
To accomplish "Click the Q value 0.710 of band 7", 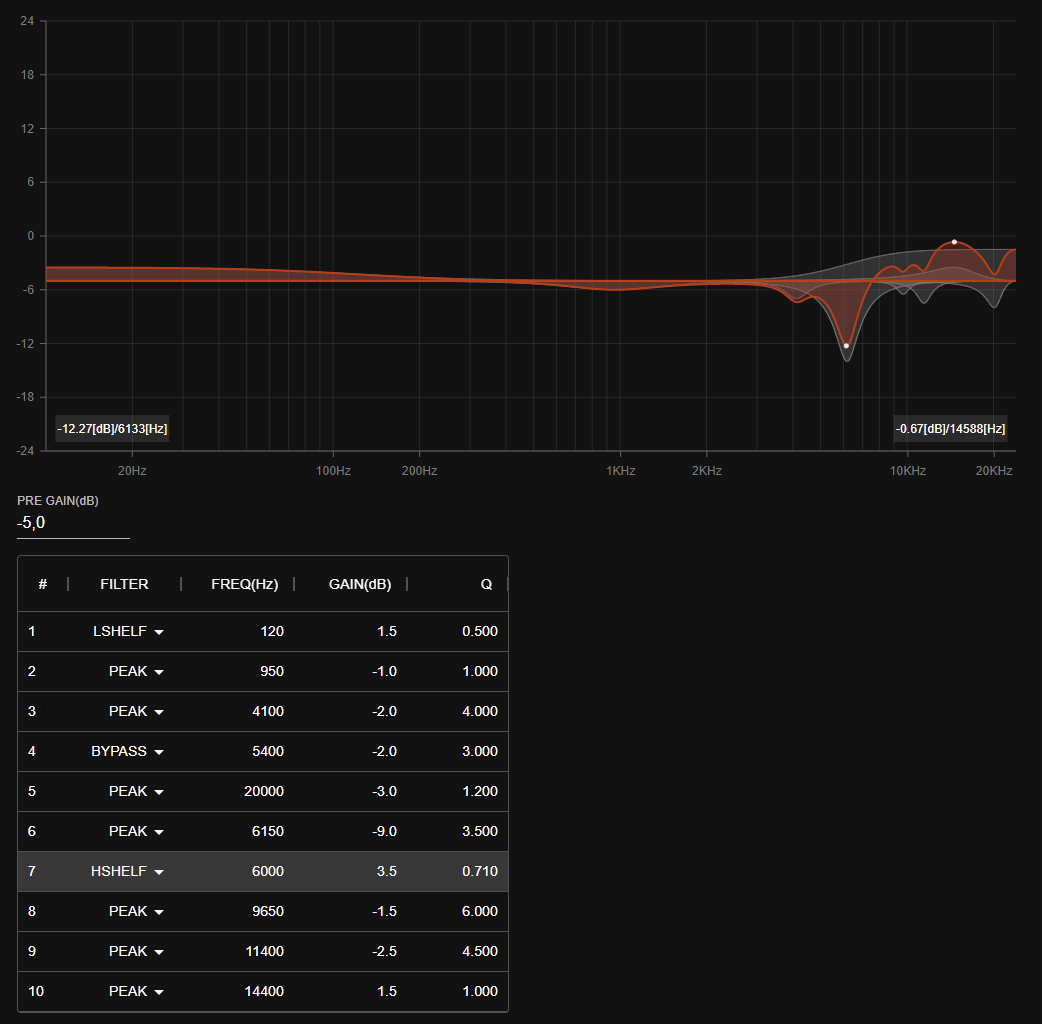I will coord(481,871).
